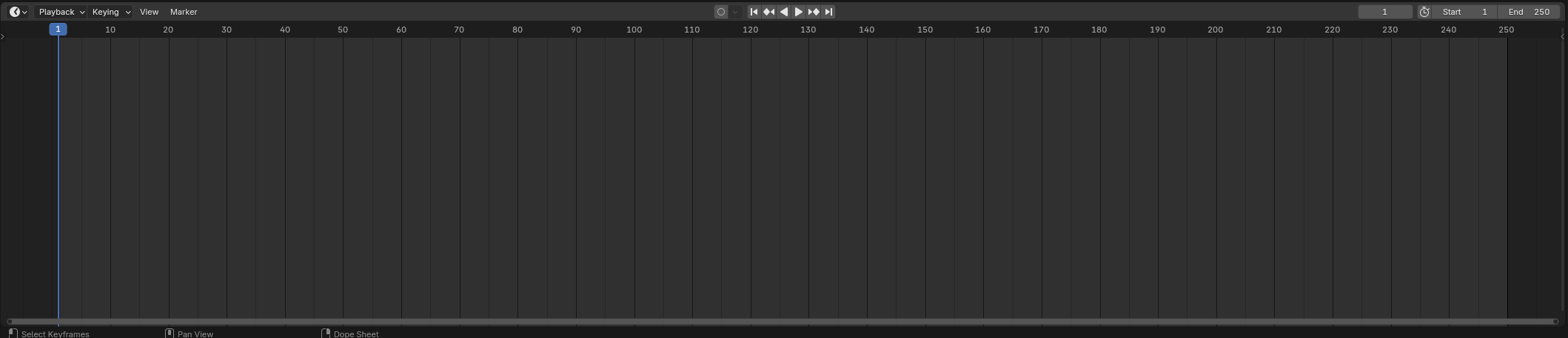
Task: Toggle the auto keying record button
Action: click(x=721, y=12)
